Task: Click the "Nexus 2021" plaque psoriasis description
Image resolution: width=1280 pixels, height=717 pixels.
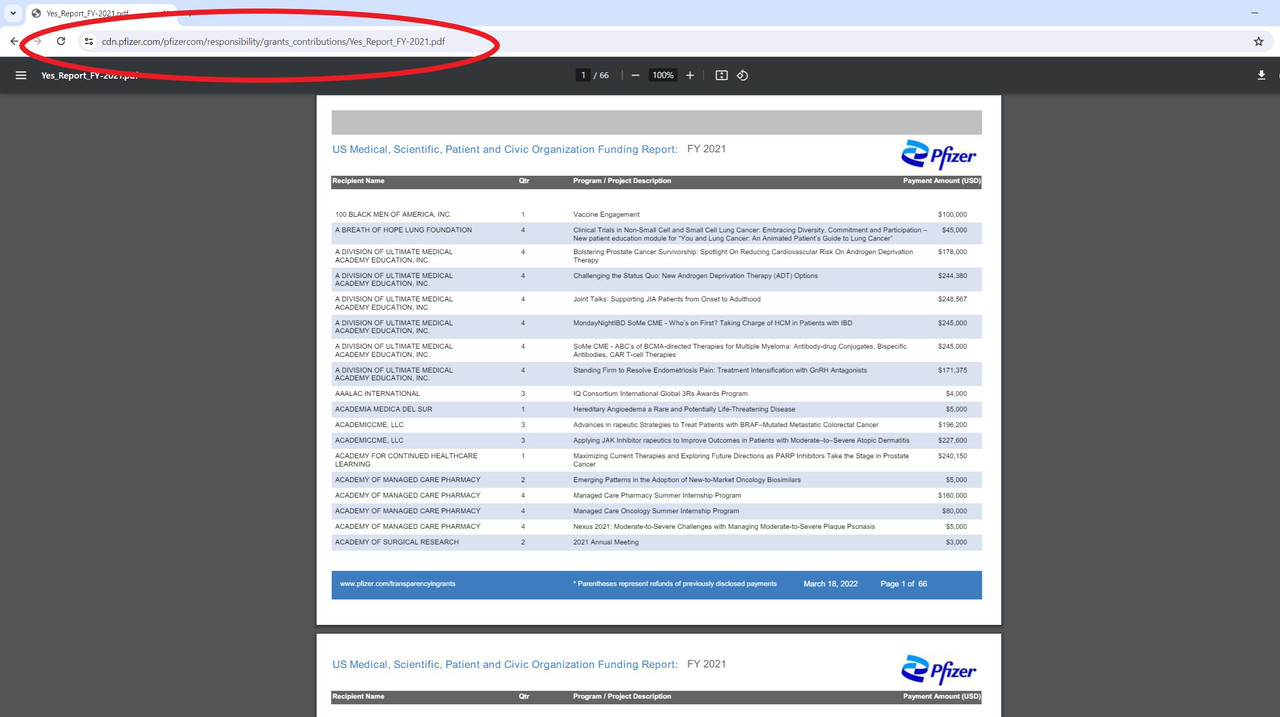Action: [x=724, y=526]
